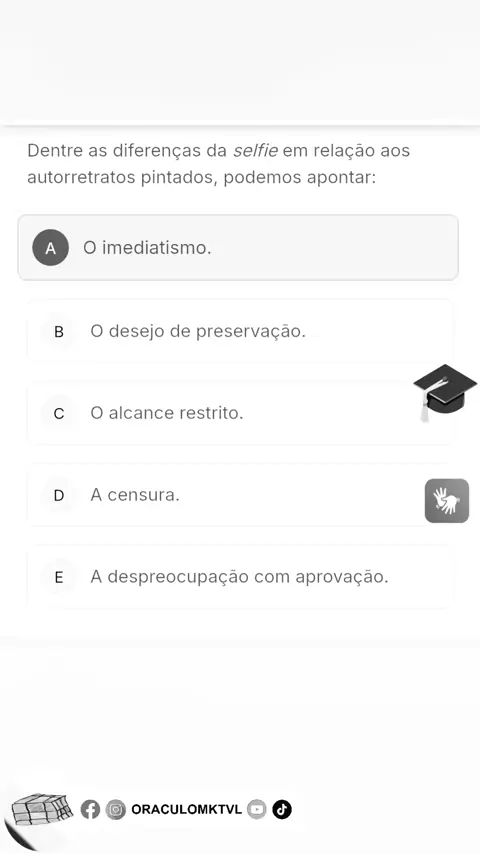Viewport: 480px width, 854px height.
Task: Click the letter A circle badge
Action: 51,248
